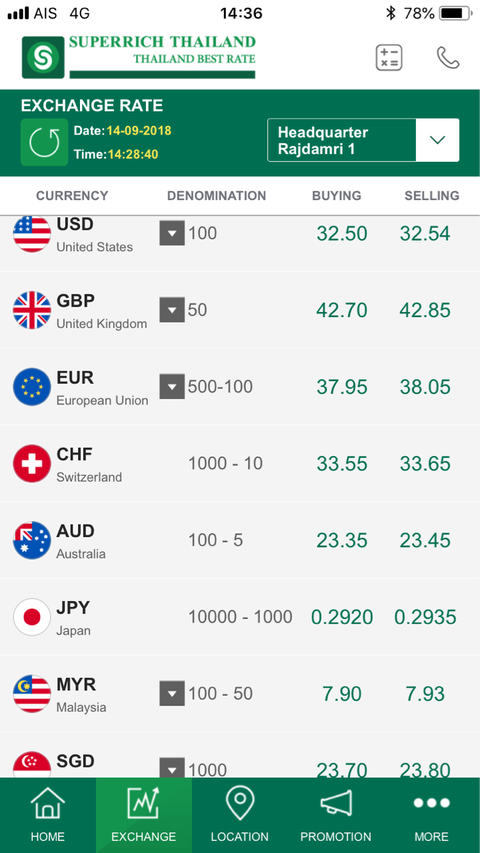Tap the Selling column header
Image resolution: width=480 pixels, height=853 pixels.
pyautogui.click(x=432, y=196)
